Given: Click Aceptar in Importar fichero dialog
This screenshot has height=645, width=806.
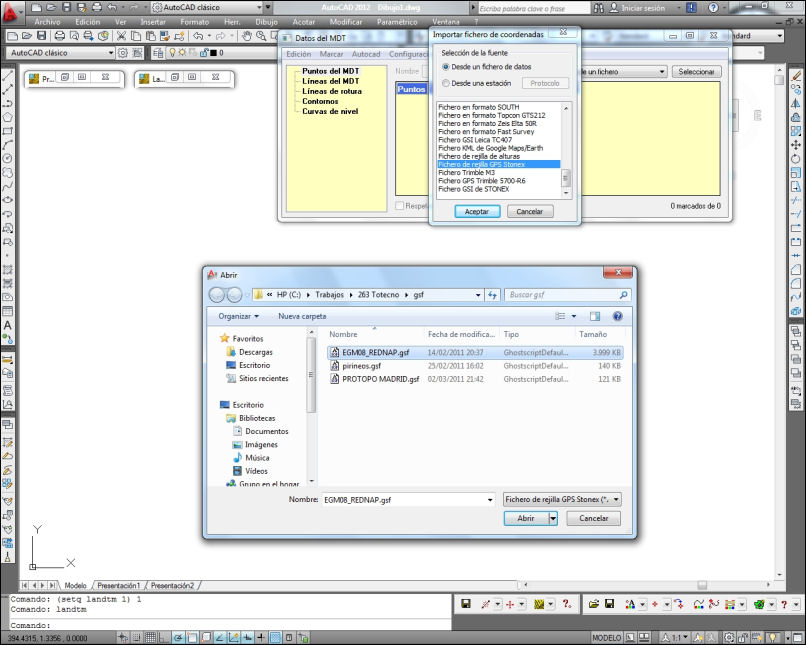Looking at the screenshot, I should point(477,211).
